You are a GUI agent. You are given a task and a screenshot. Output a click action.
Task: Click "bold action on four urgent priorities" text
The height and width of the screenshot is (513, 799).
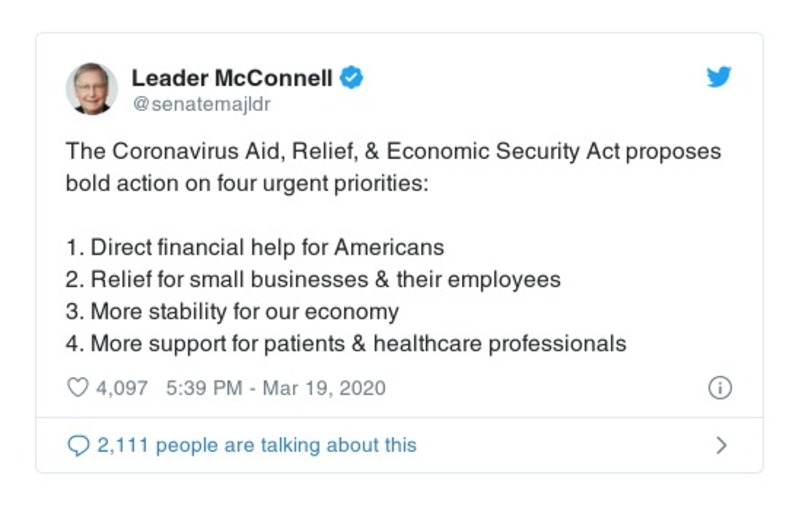[246, 185]
